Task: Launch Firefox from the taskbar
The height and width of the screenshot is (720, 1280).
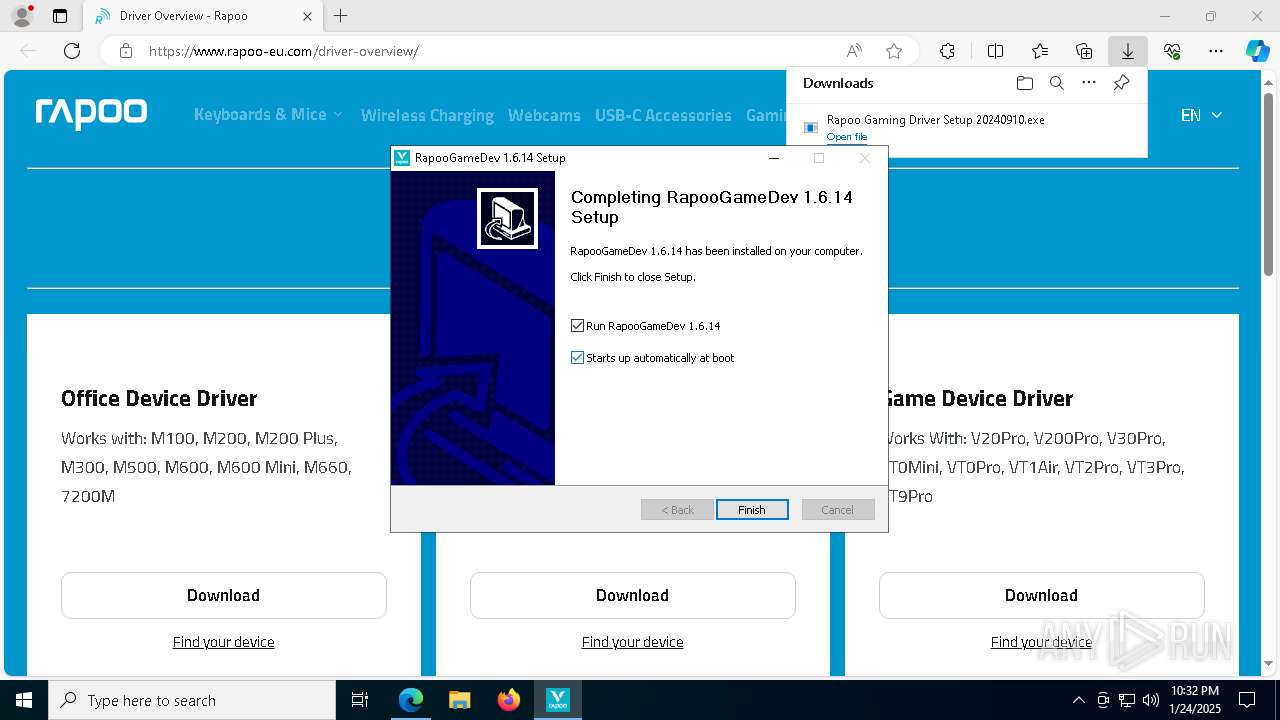Action: point(509,700)
